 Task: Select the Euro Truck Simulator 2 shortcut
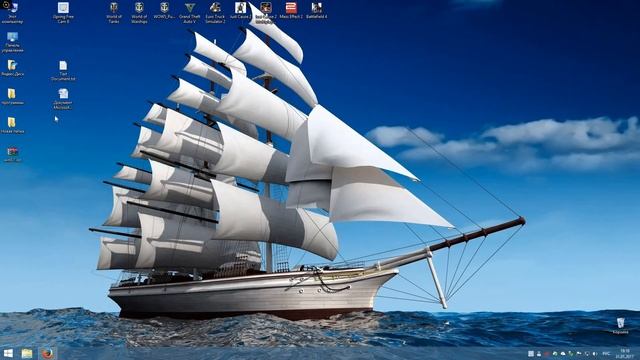[x=215, y=12]
